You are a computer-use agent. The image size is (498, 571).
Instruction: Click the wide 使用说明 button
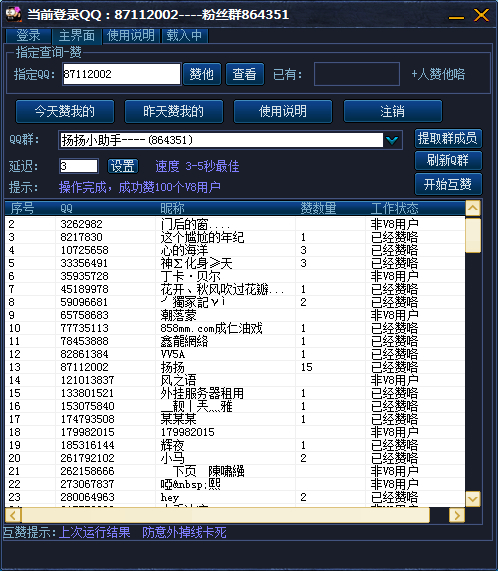click(x=283, y=111)
